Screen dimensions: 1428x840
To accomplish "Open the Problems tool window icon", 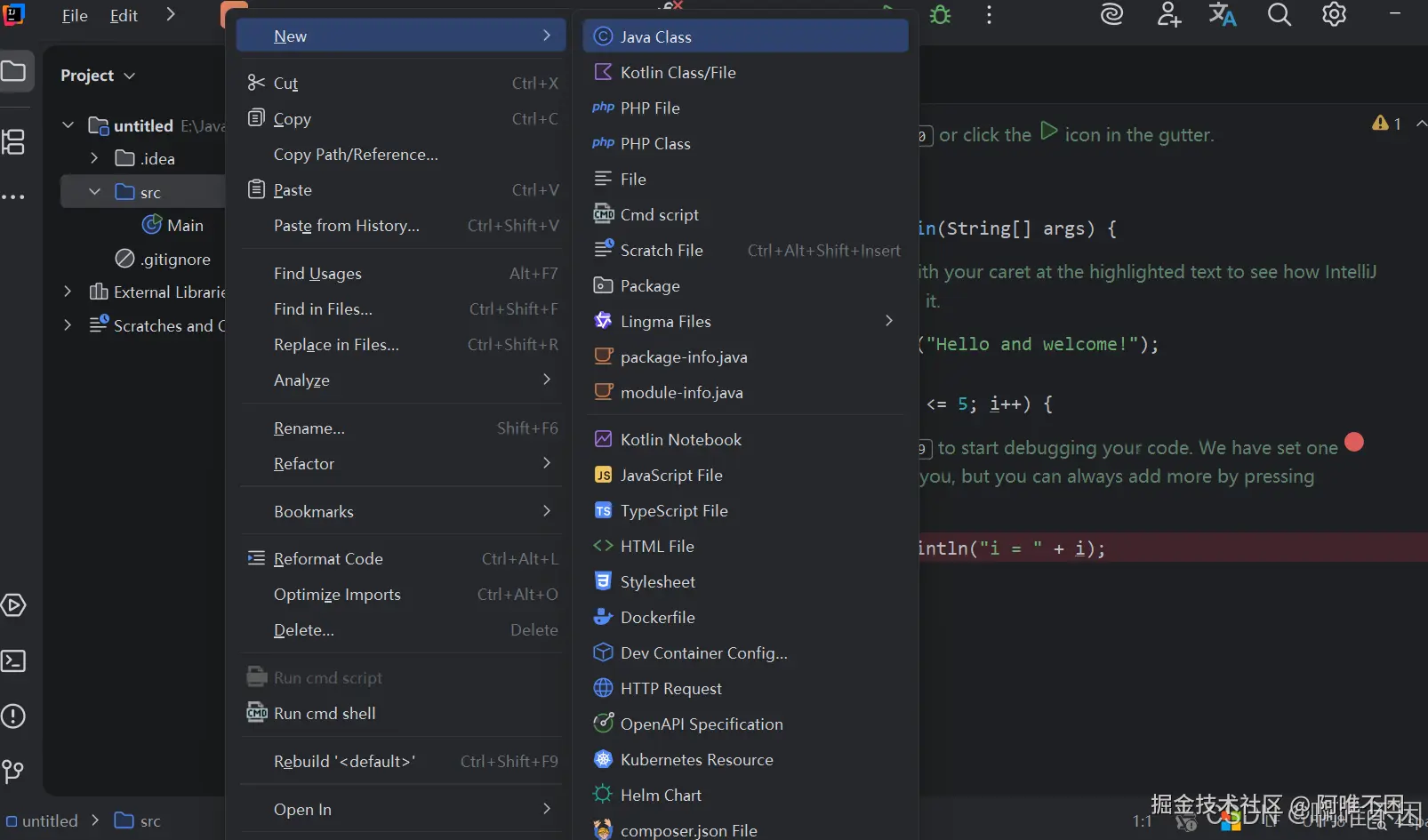I will coord(14,716).
